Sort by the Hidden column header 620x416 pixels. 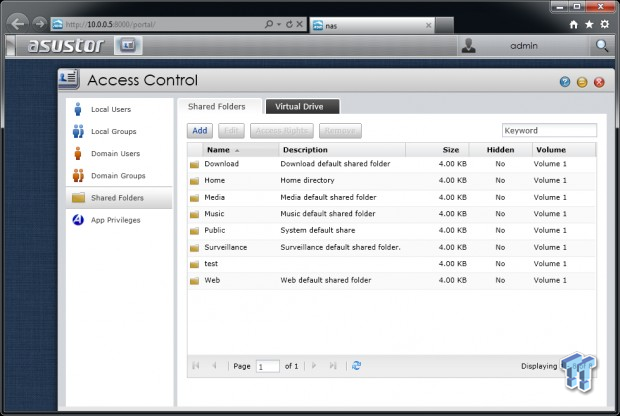[x=500, y=150]
